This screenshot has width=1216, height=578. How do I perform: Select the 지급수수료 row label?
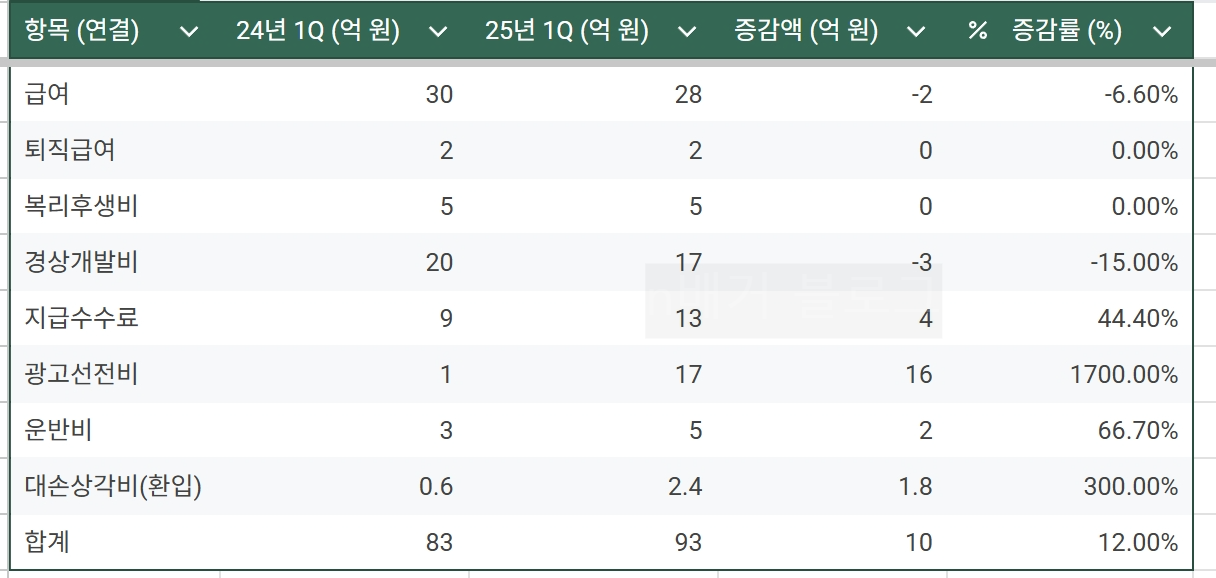click(82, 318)
